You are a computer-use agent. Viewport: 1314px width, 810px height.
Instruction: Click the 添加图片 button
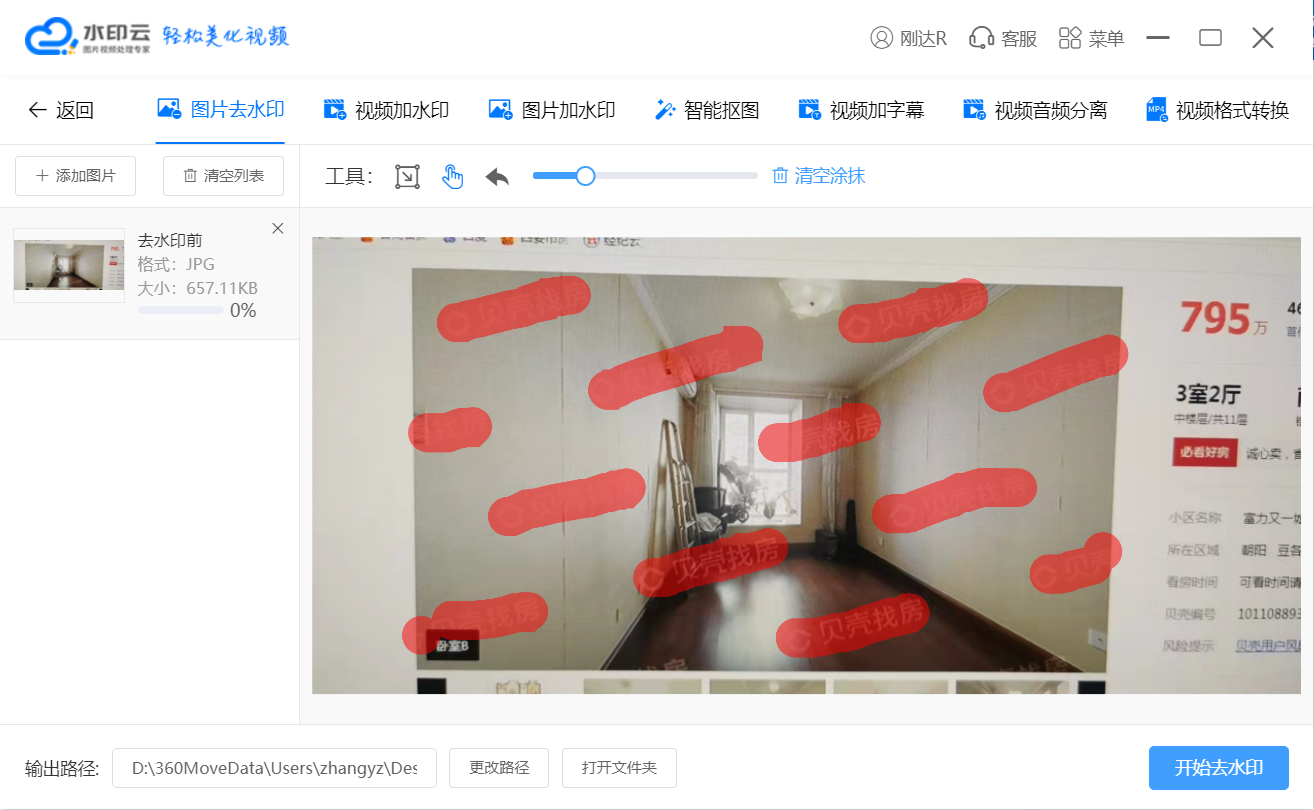[x=76, y=176]
